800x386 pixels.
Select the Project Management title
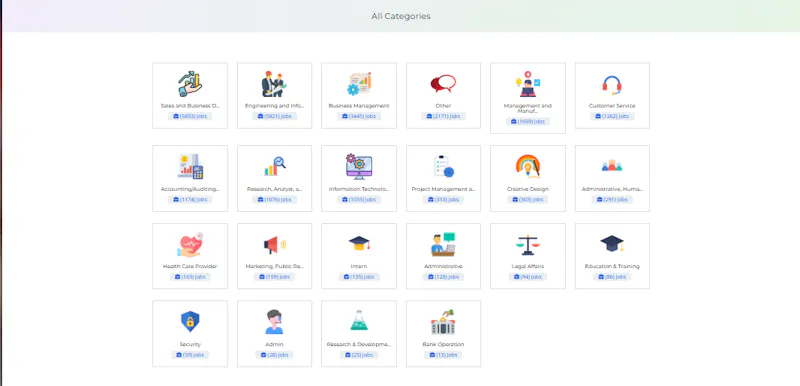point(443,189)
